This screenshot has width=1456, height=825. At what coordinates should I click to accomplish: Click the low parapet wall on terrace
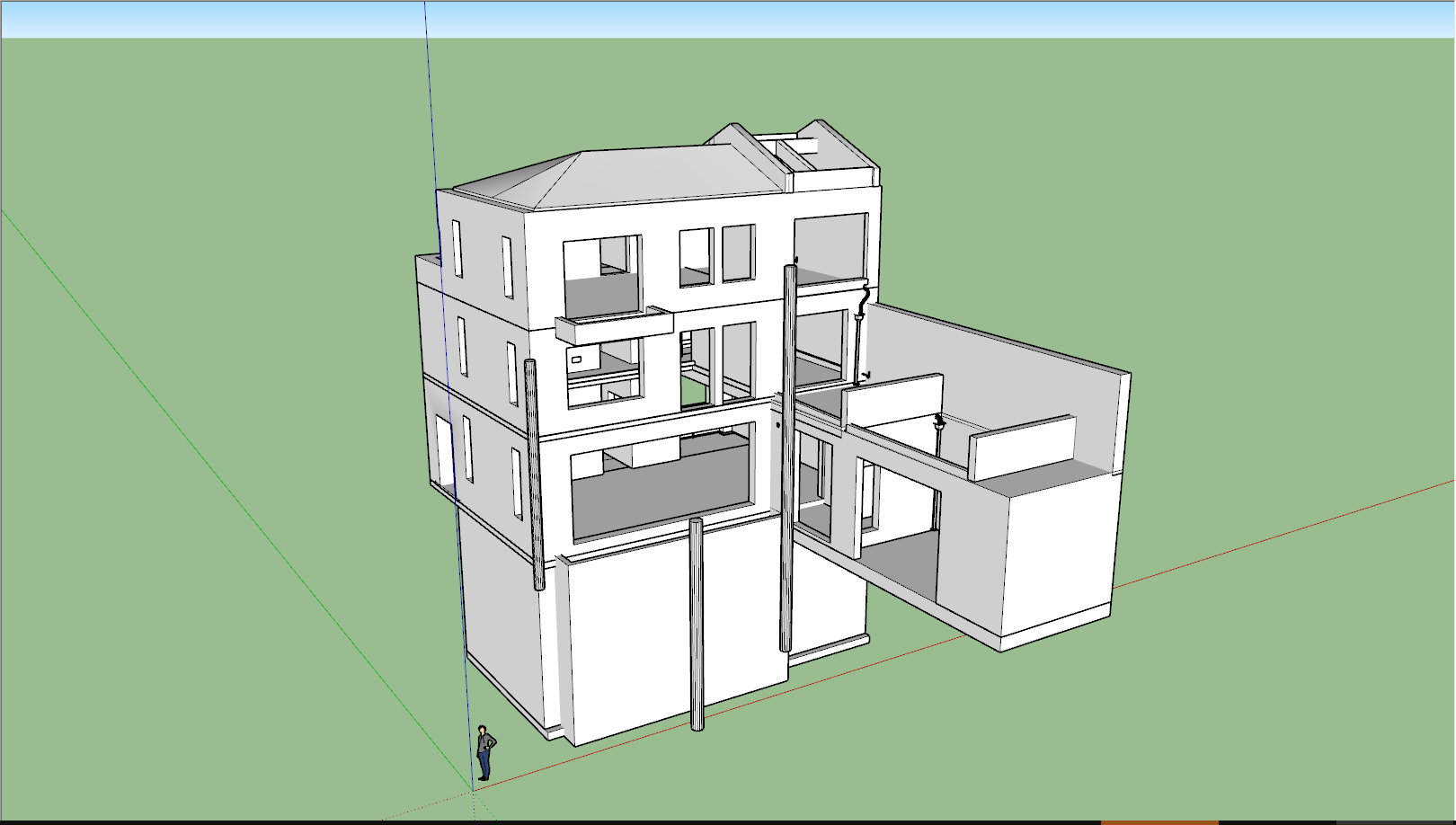coord(1023,448)
